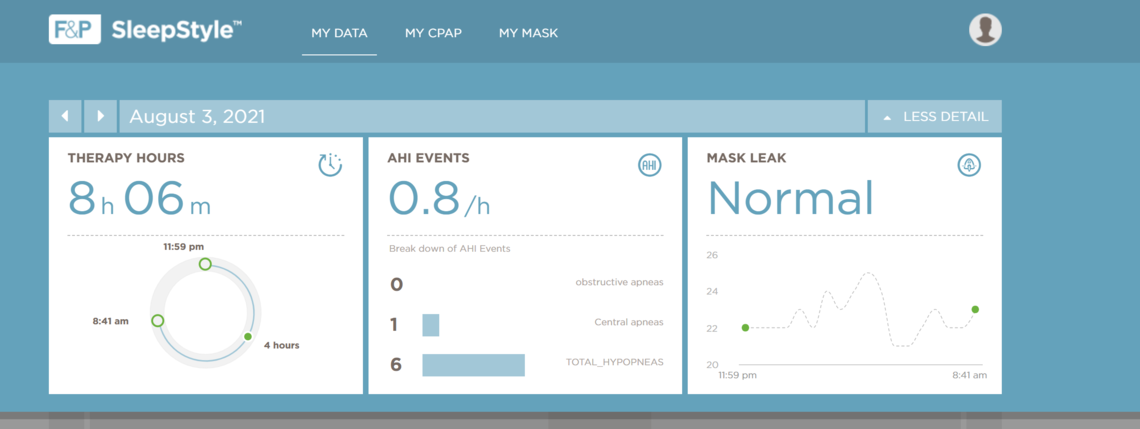Click the THERAPY HOURS heading

(x=126, y=158)
